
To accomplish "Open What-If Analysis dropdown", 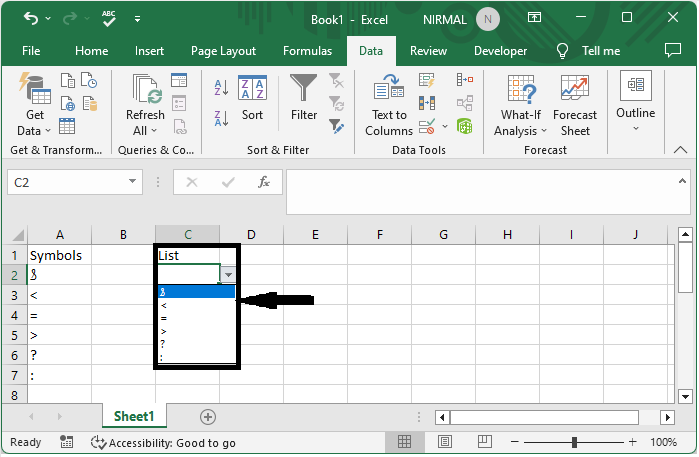I will pyautogui.click(x=520, y=106).
